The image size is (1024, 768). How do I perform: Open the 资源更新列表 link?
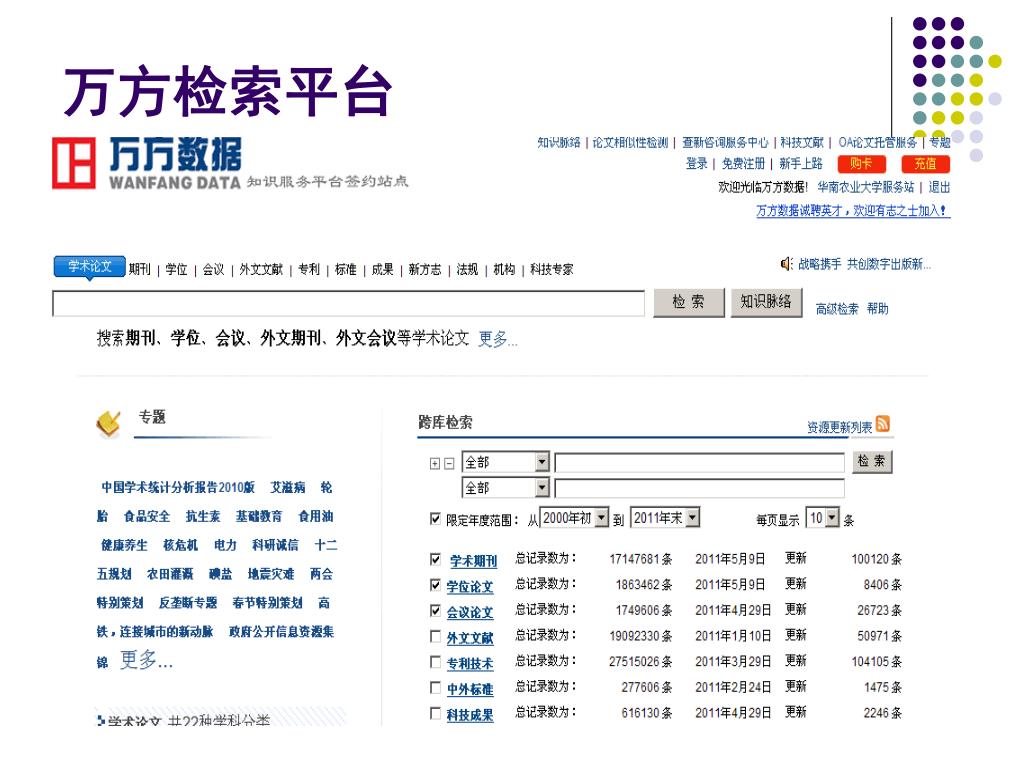(x=840, y=427)
